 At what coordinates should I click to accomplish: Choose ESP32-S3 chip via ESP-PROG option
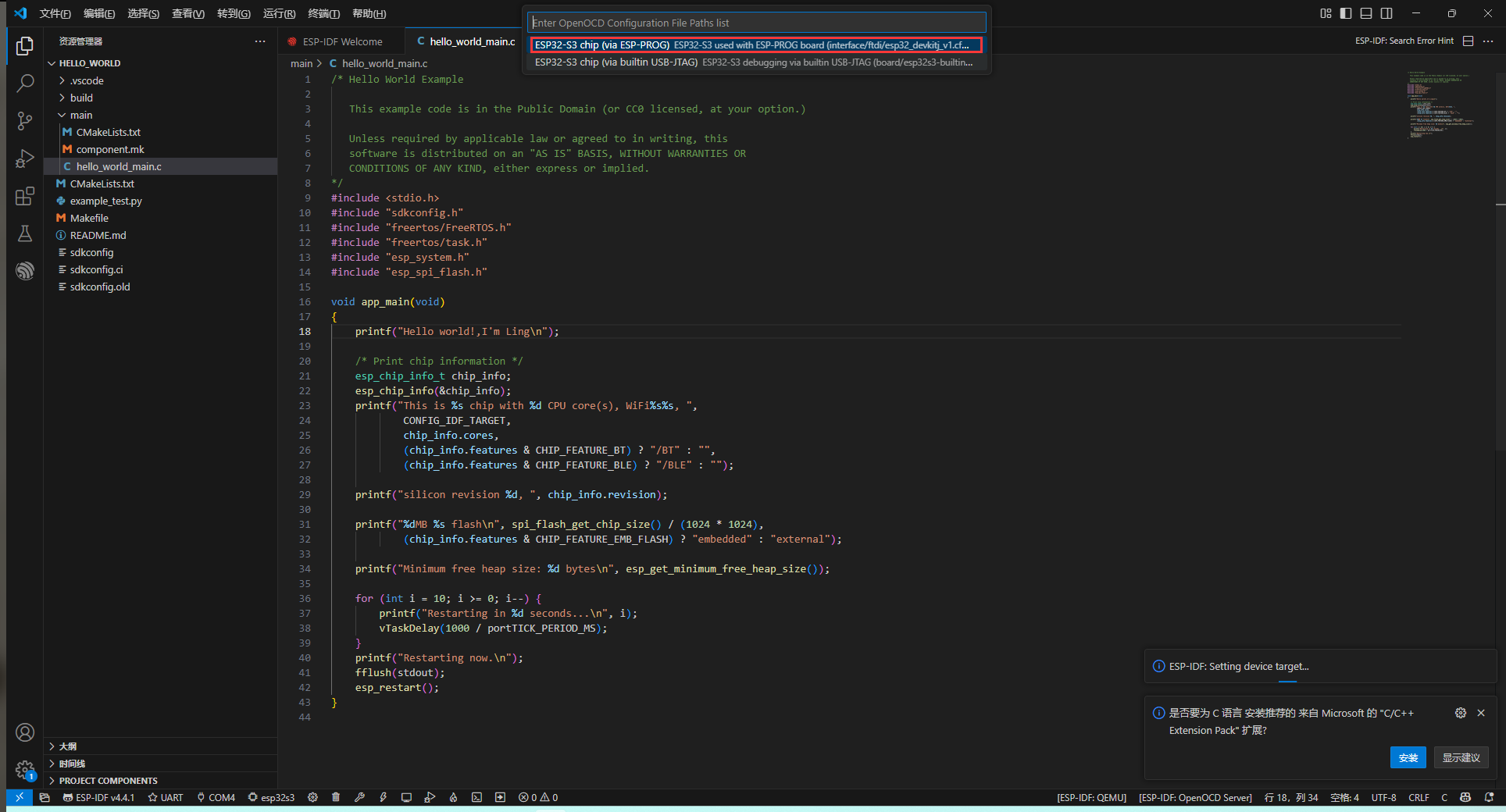pyautogui.click(x=756, y=45)
